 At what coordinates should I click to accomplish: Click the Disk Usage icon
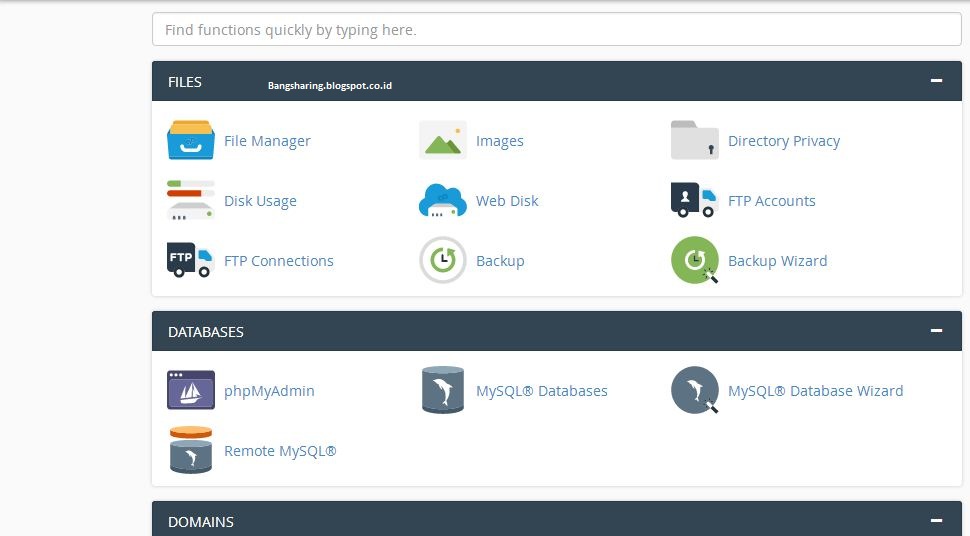191,201
